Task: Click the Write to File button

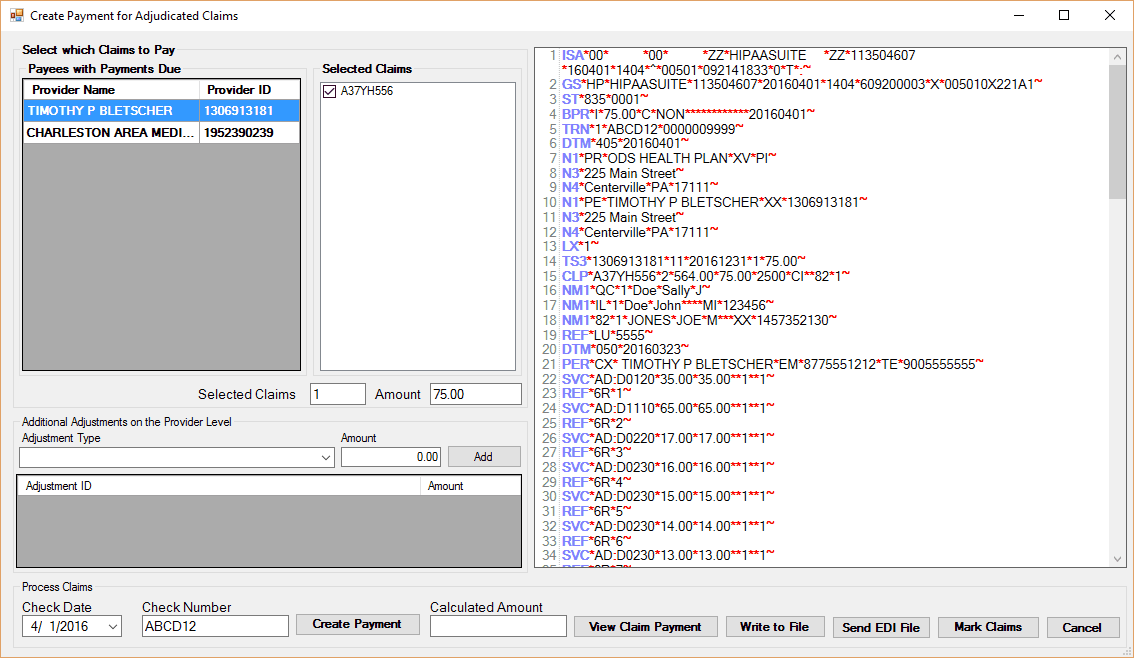Action: tap(774, 627)
